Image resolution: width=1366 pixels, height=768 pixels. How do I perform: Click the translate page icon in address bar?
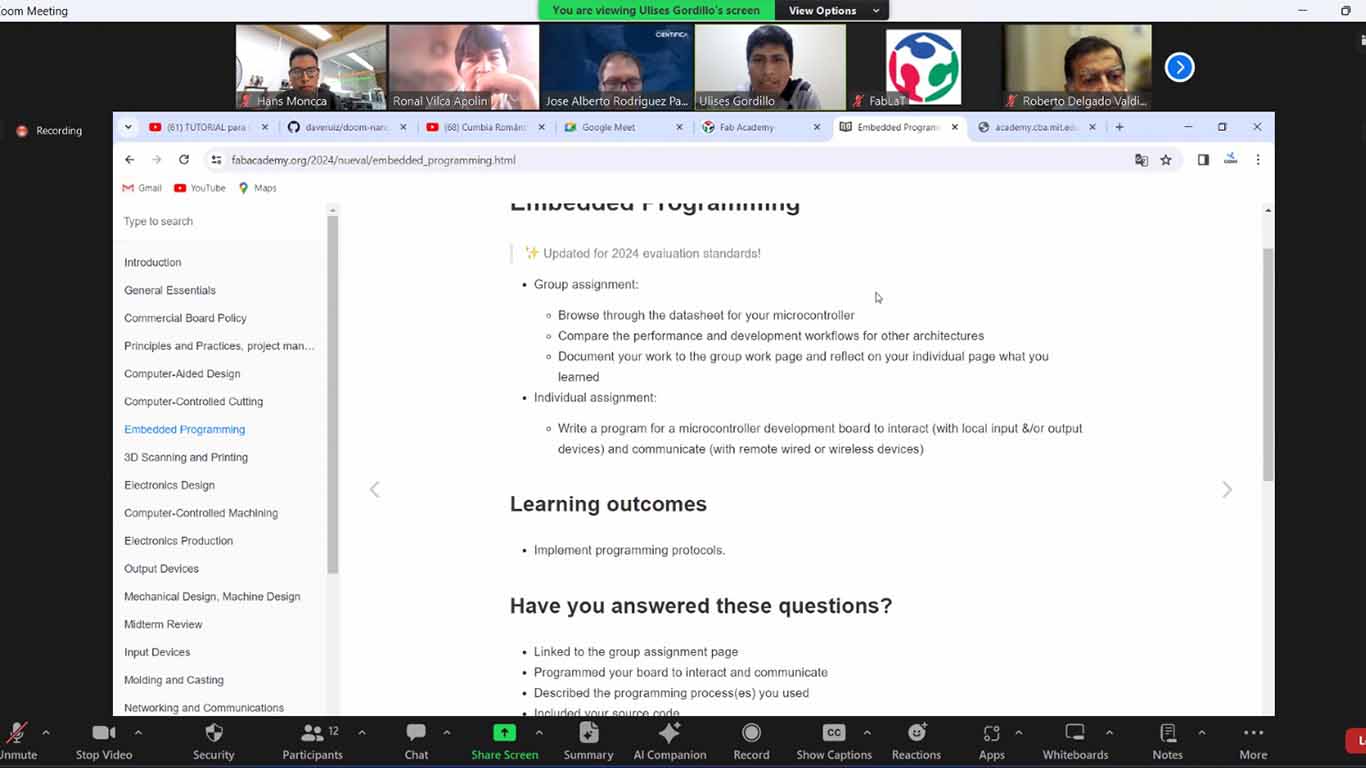tap(1141, 160)
